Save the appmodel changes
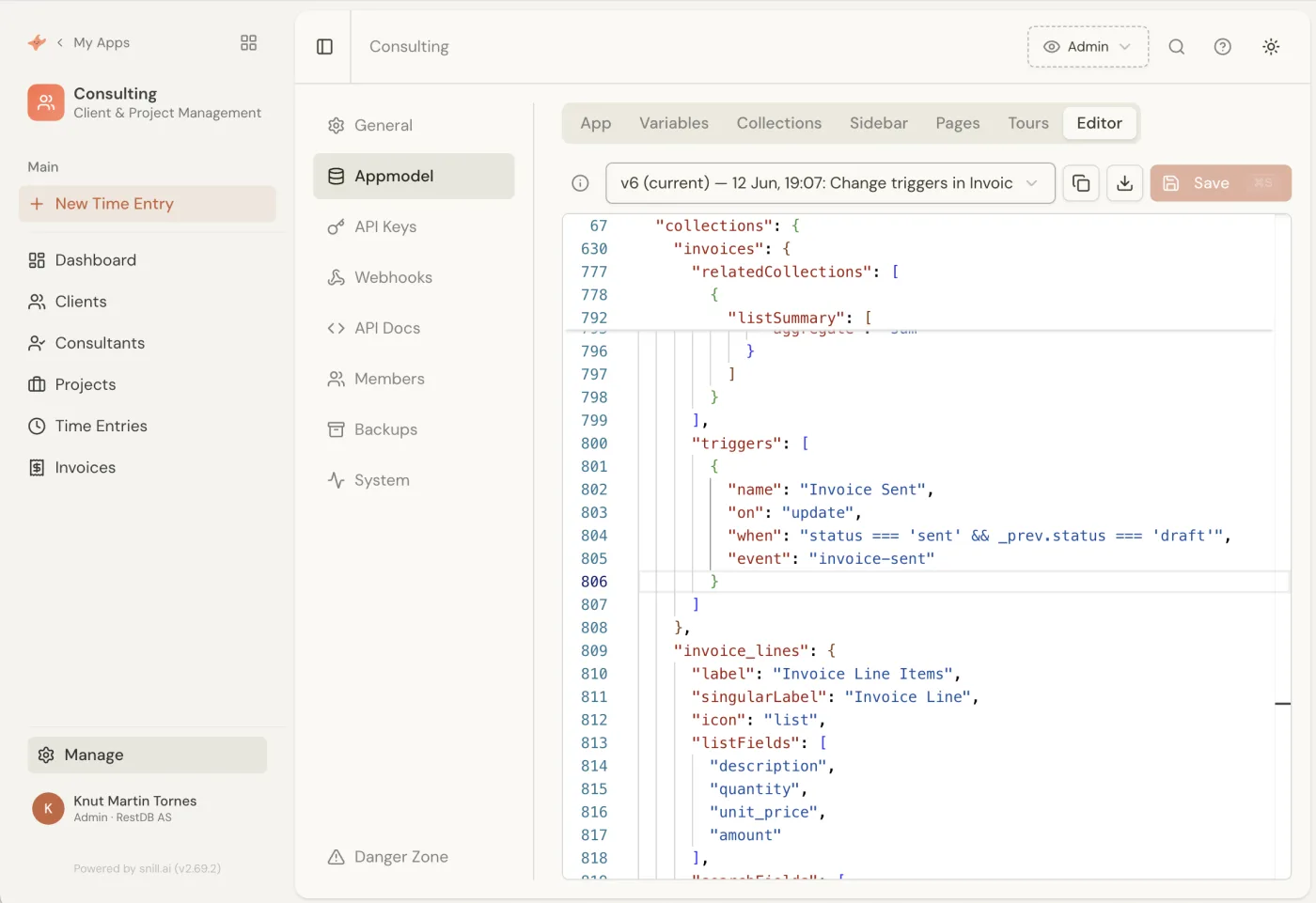The width and height of the screenshot is (1316, 903). [1220, 183]
